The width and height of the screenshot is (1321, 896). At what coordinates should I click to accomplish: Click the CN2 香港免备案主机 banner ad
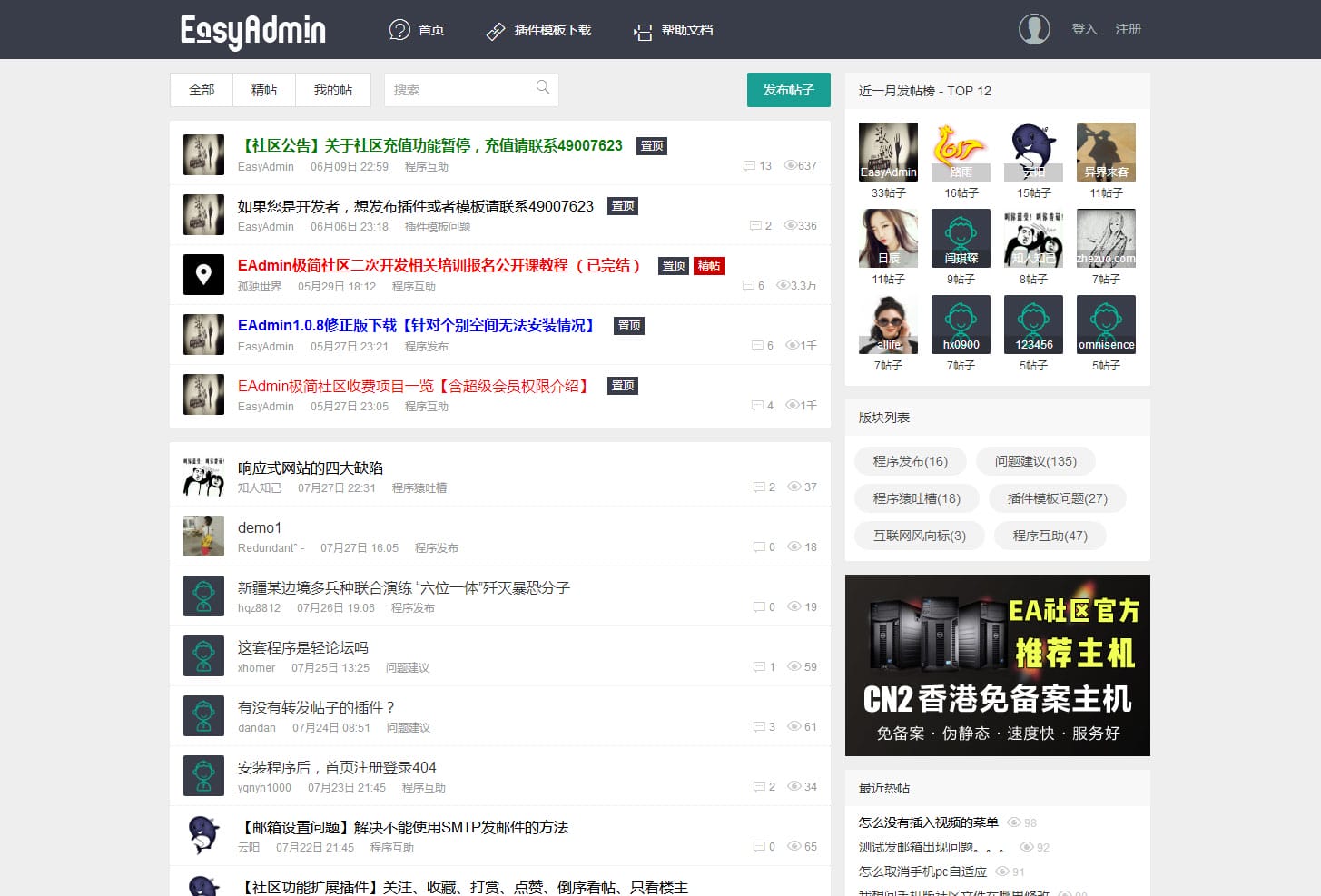[x=997, y=665]
